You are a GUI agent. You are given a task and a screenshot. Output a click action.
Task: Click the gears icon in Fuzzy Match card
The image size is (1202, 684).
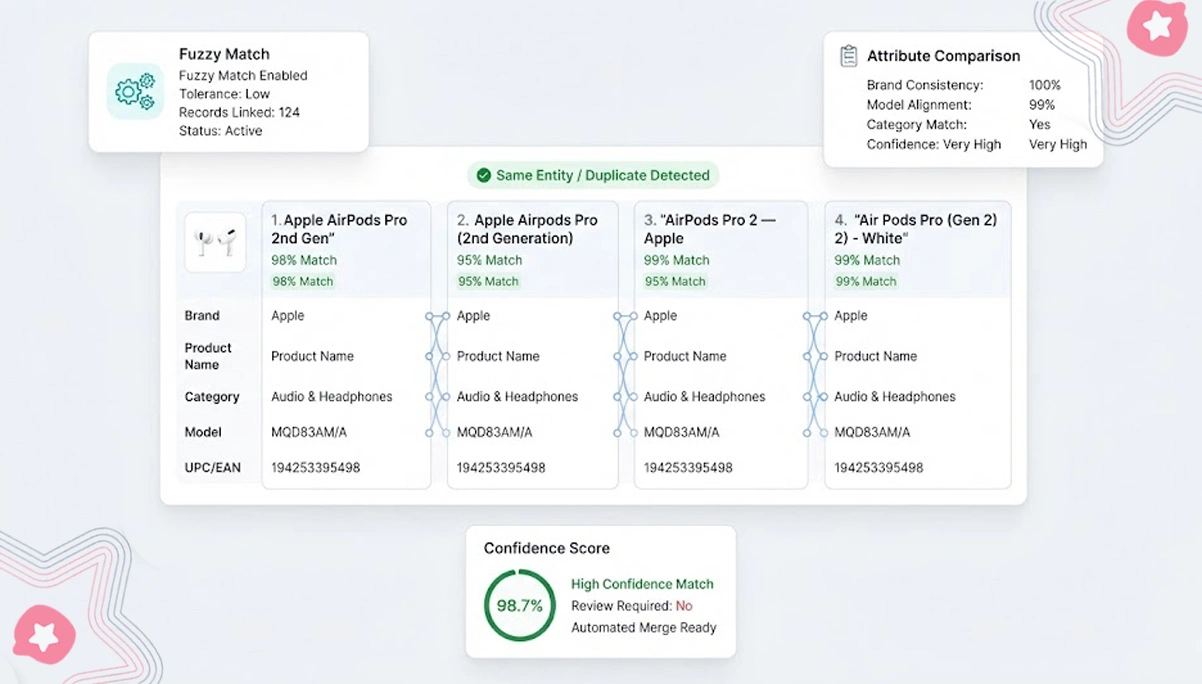[x=135, y=91]
